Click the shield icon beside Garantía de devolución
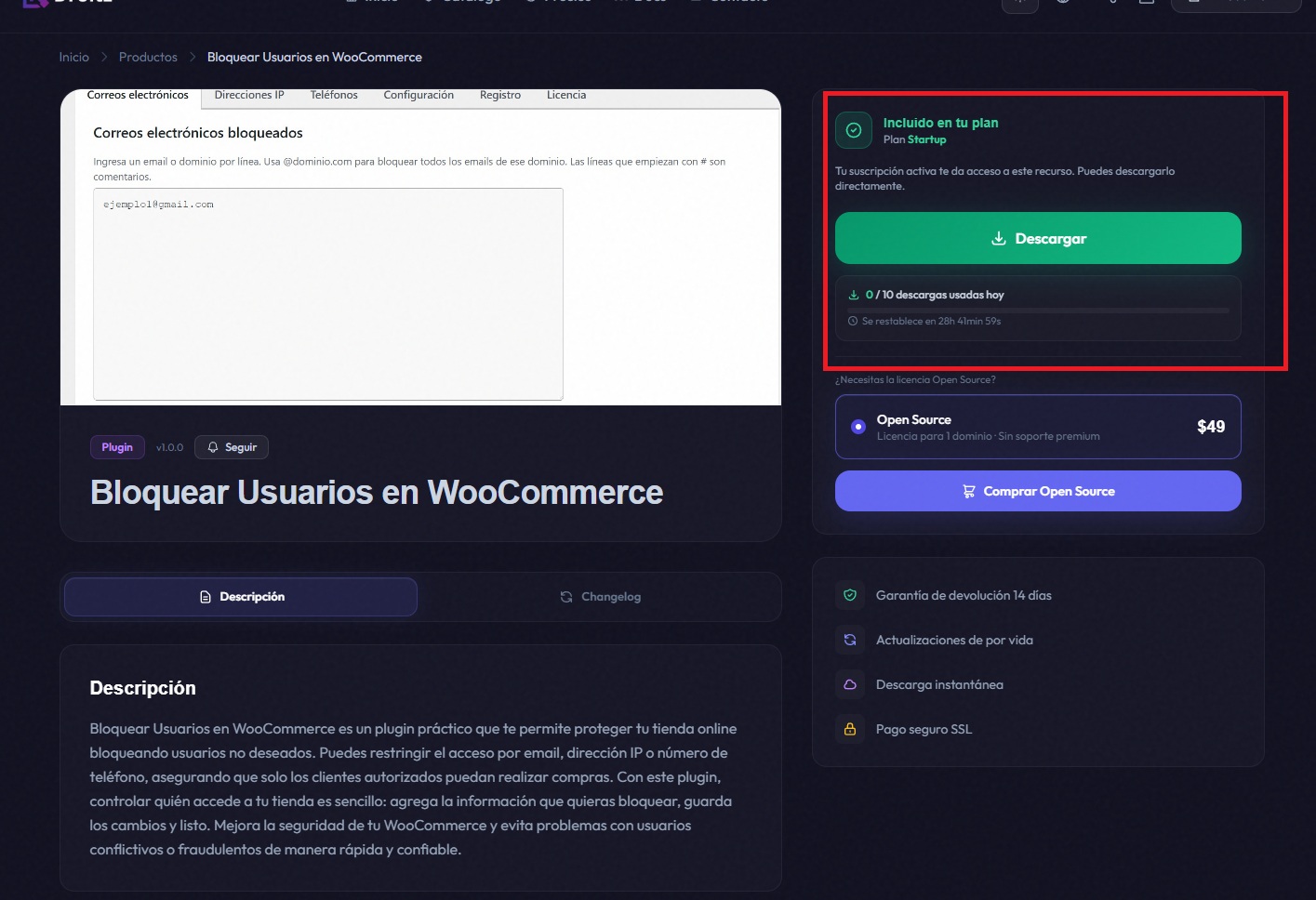The image size is (1316, 900). pos(849,595)
